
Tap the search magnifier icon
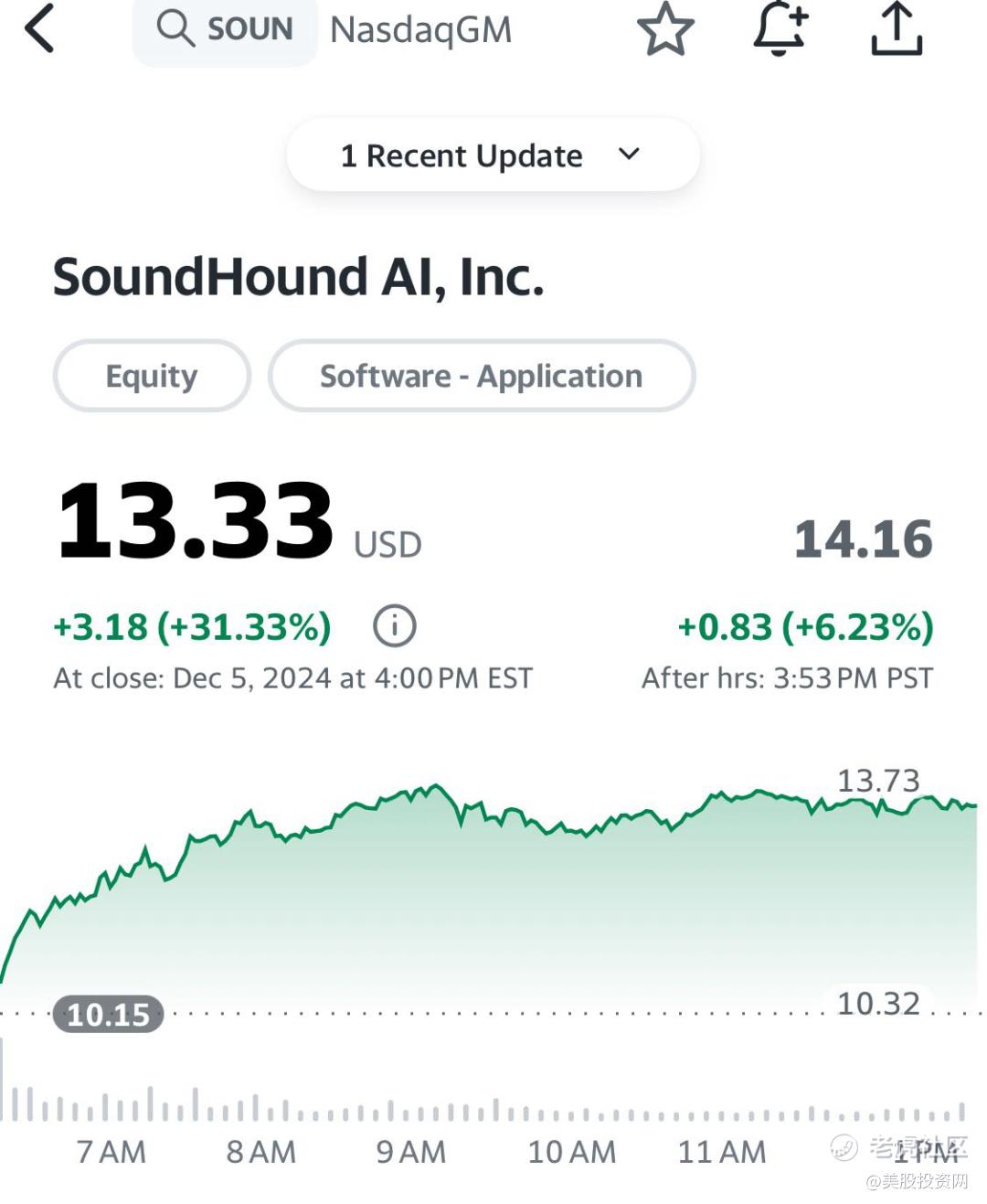pos(175,28)
